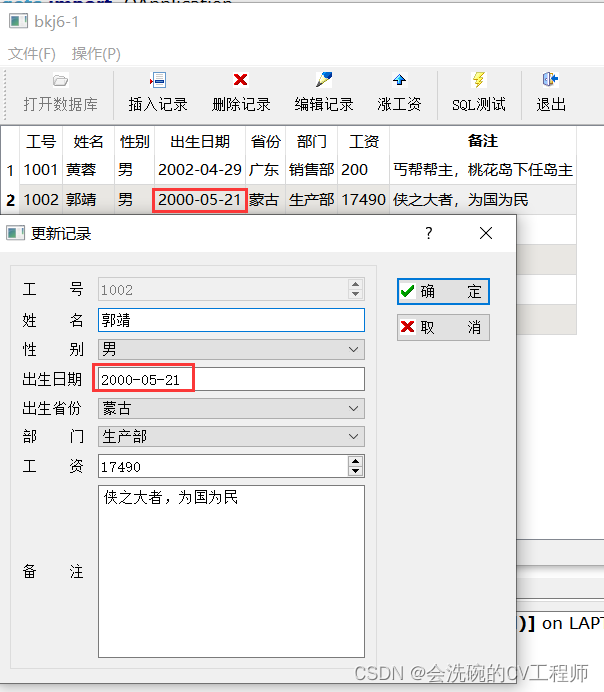Click cell 黄蓉 in table
This screenshot has height=692, width=604.
click(88, 170)
